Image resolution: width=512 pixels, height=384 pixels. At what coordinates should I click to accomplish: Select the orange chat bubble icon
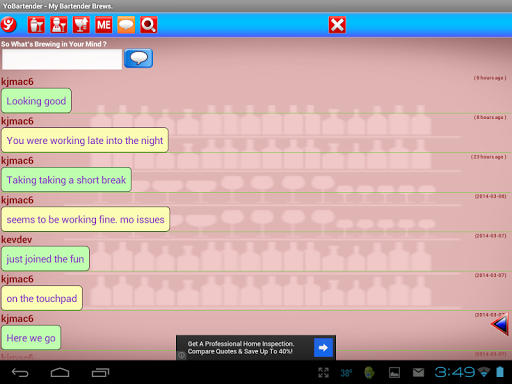click(126, 25)
